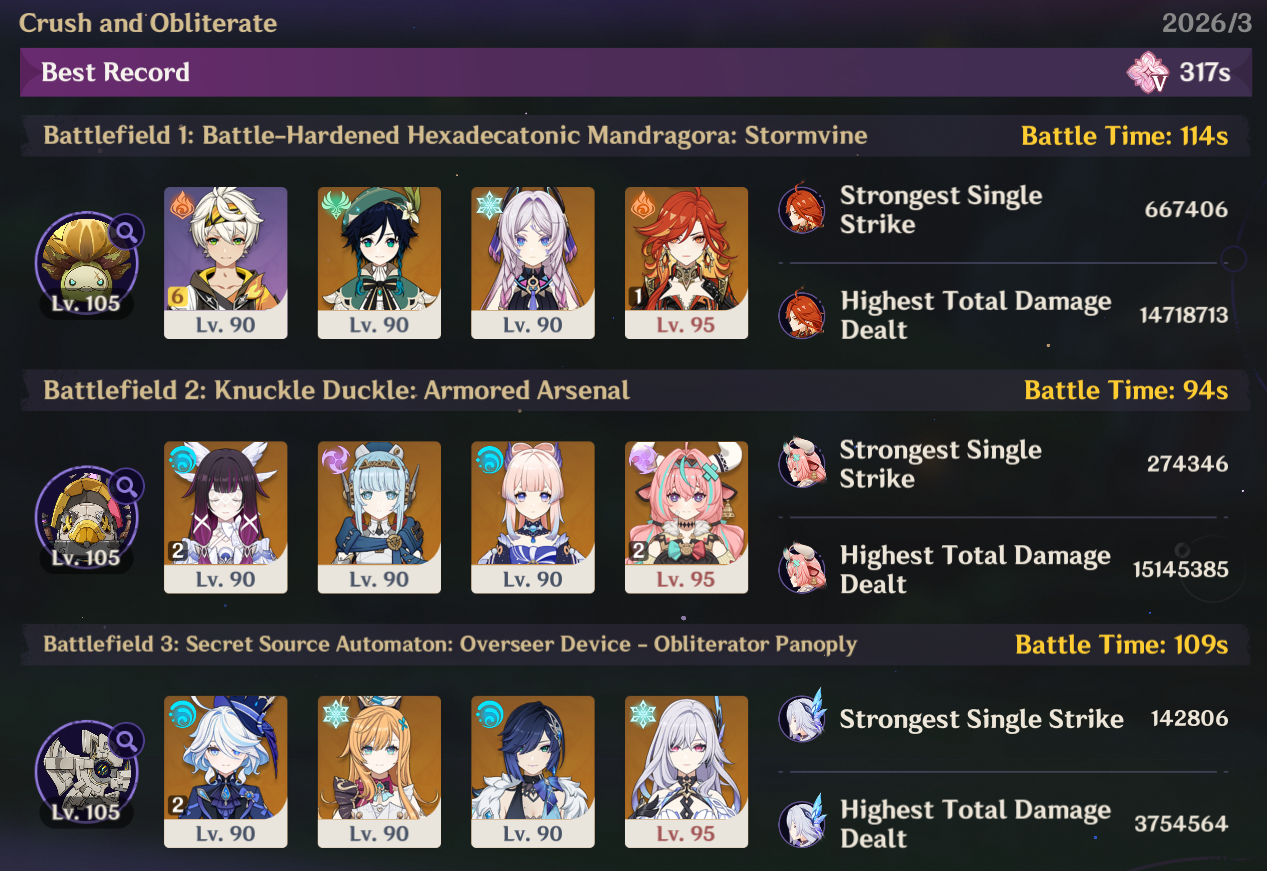Click the Strongest Single Strike avatar in Battlefield 1
Viewport: 1267px width, 871px height.
point(802,210)
